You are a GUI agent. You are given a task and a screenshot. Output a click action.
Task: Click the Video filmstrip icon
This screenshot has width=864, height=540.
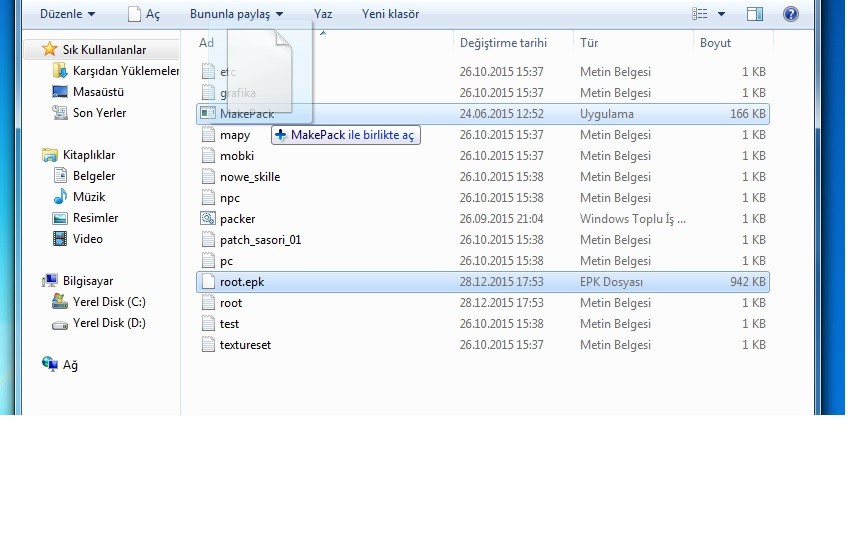(x=60, y=239)
